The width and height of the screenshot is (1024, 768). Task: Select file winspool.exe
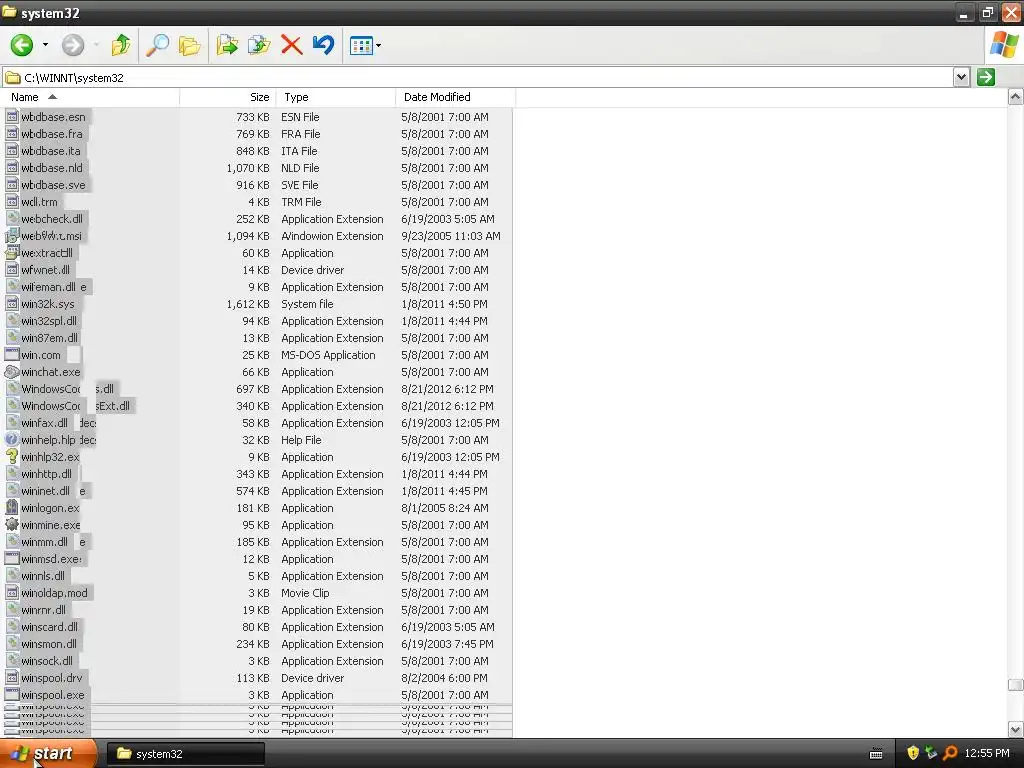[53, 695]
